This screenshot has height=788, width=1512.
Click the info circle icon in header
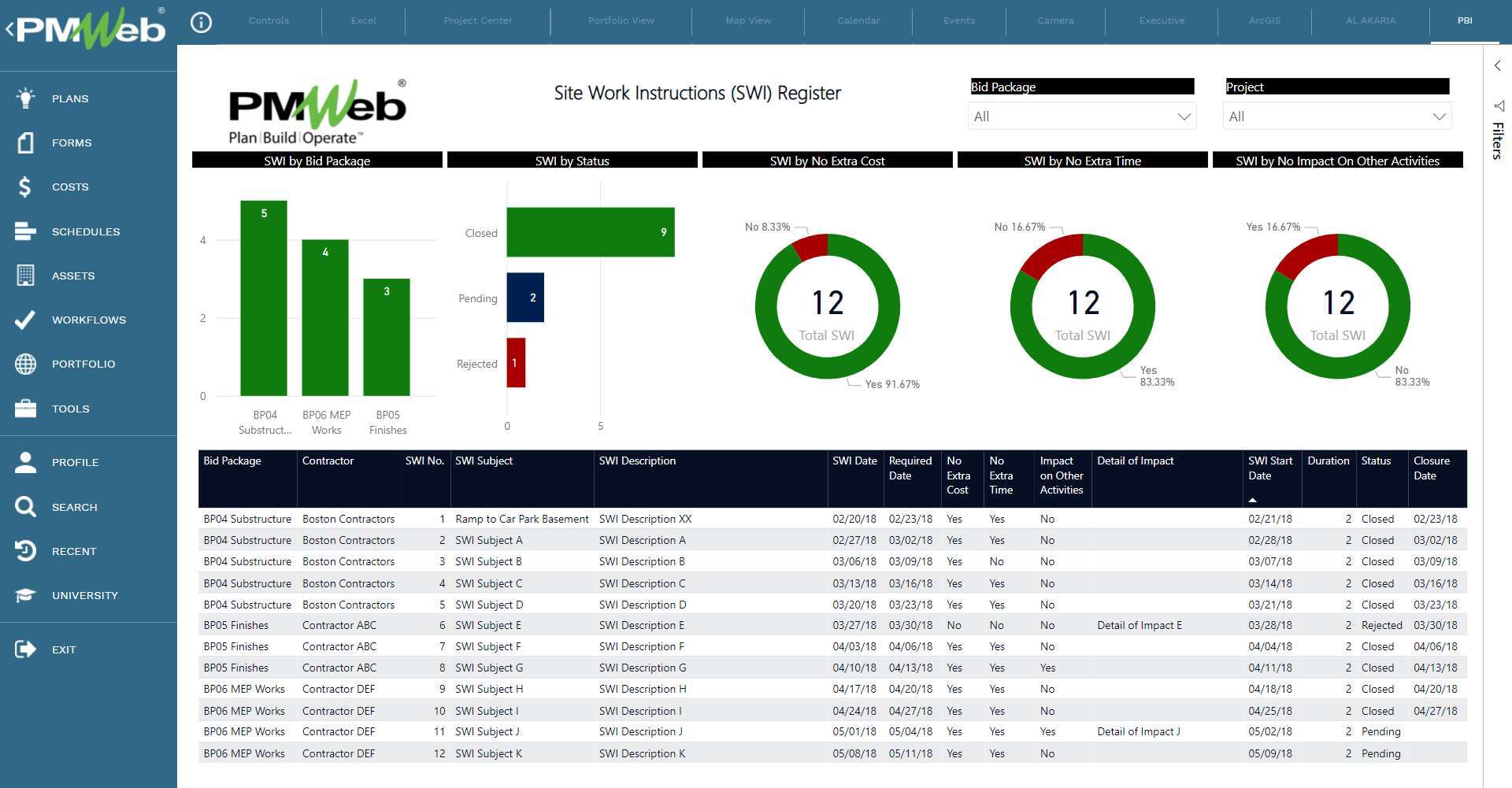click(x=202, y=22)
